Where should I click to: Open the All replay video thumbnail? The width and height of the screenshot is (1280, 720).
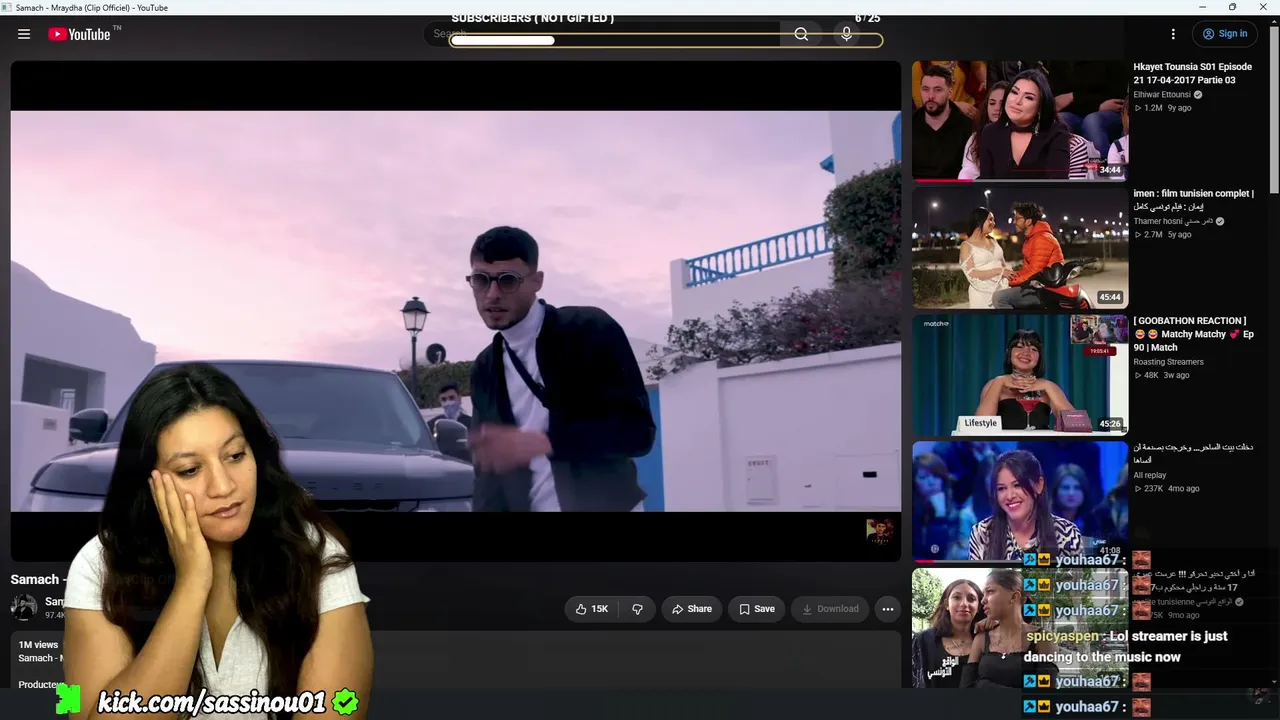[1020, 501]
